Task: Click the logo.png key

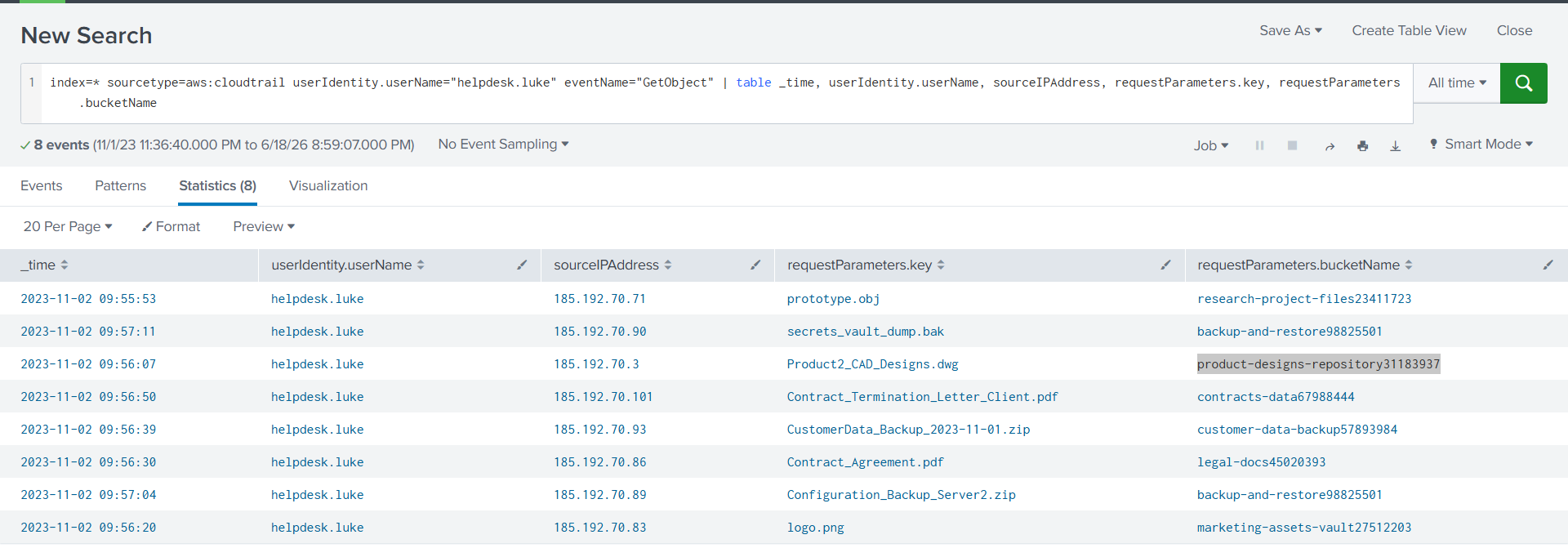Action: point(815,528)
